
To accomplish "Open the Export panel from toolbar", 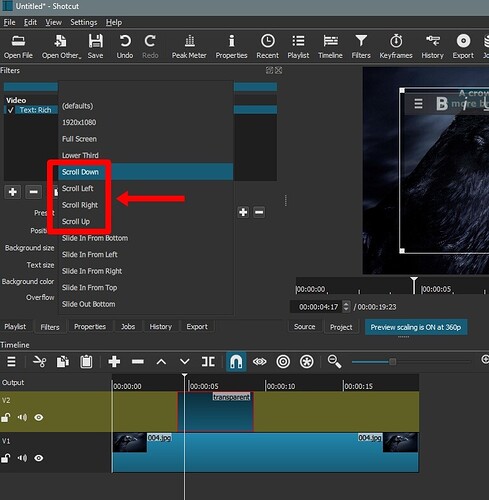I will (x=463, y=47).
